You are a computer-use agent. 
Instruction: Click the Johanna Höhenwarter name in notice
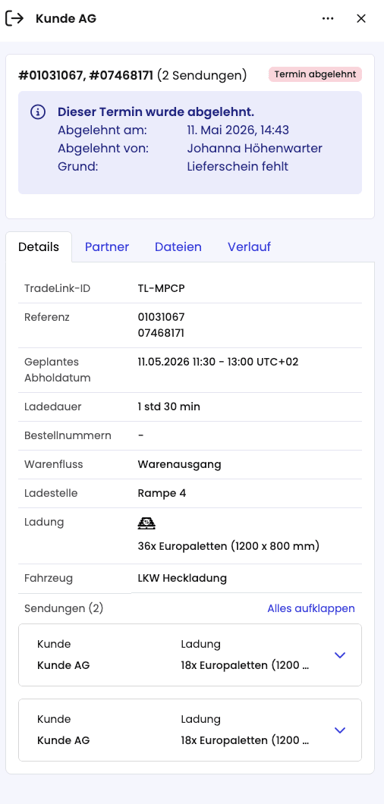pyautogui.click(x=254, y=149)
